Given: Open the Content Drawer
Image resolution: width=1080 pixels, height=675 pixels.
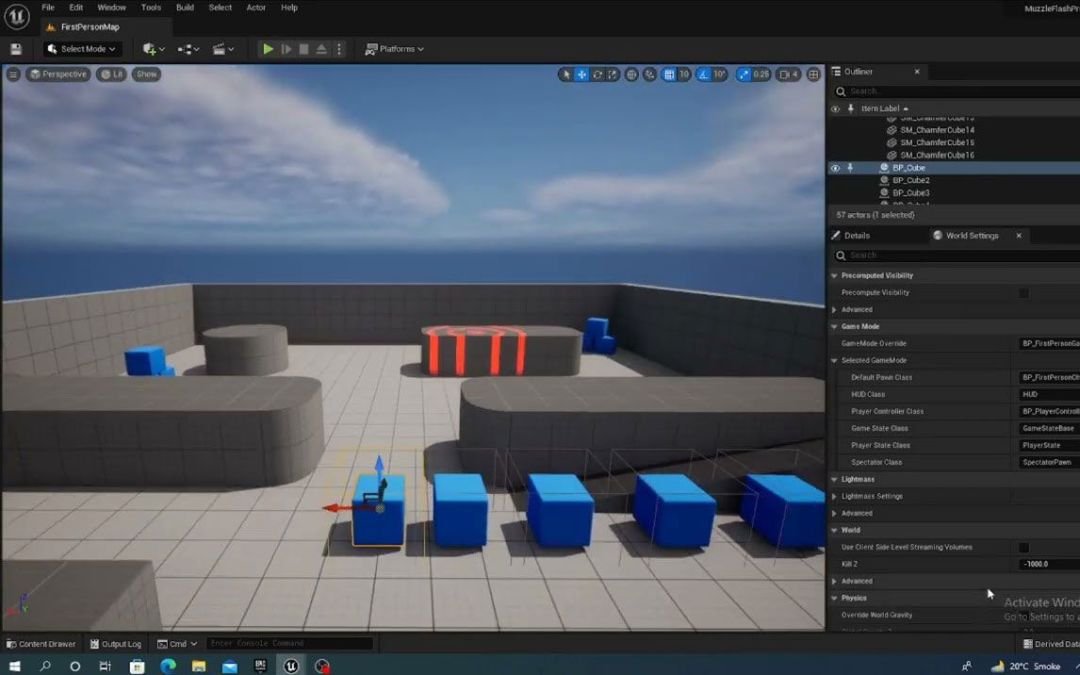Looking at the screenshot, I should [41, 644].
